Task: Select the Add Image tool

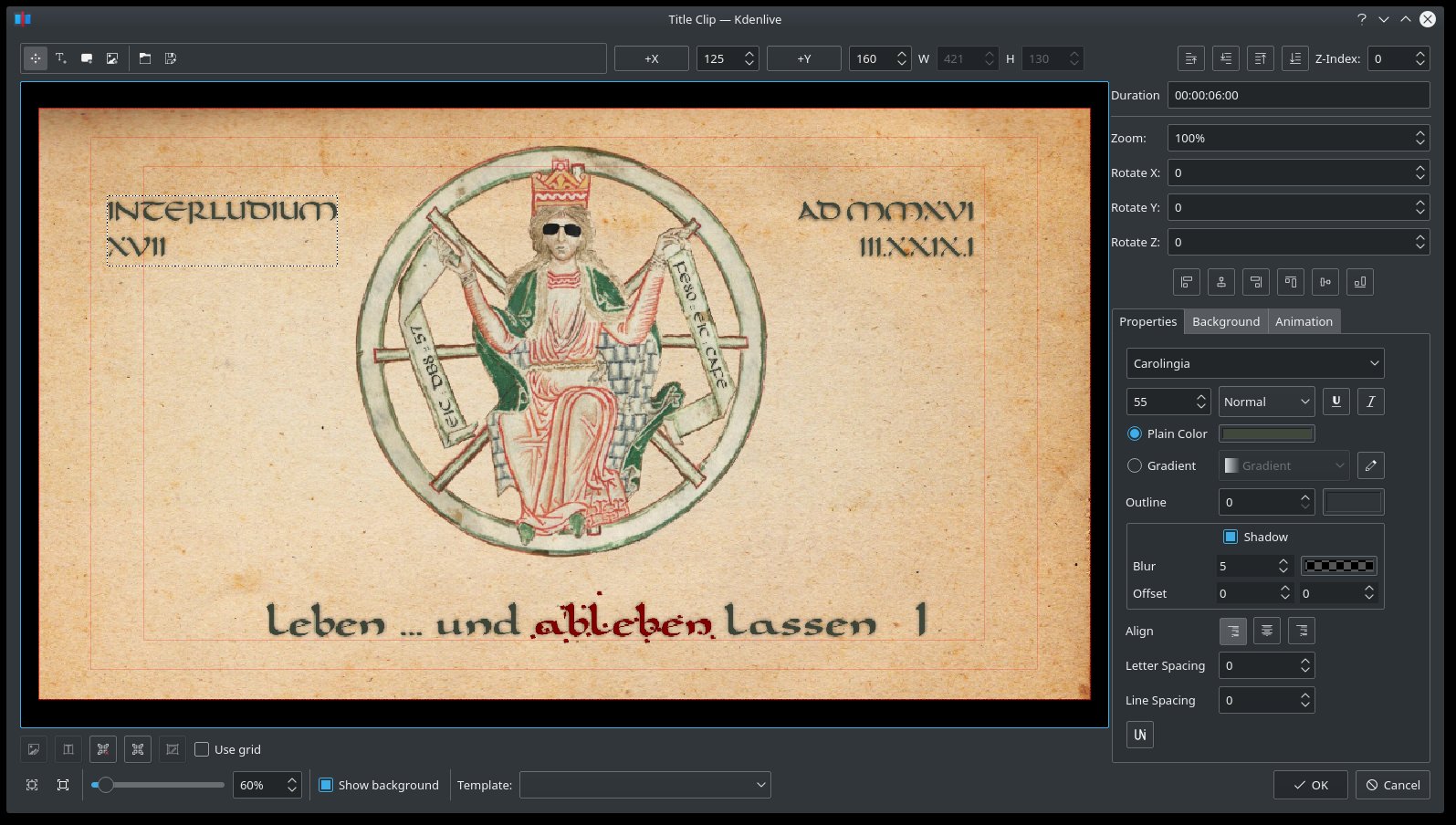Action: click(x=112, y=58)
